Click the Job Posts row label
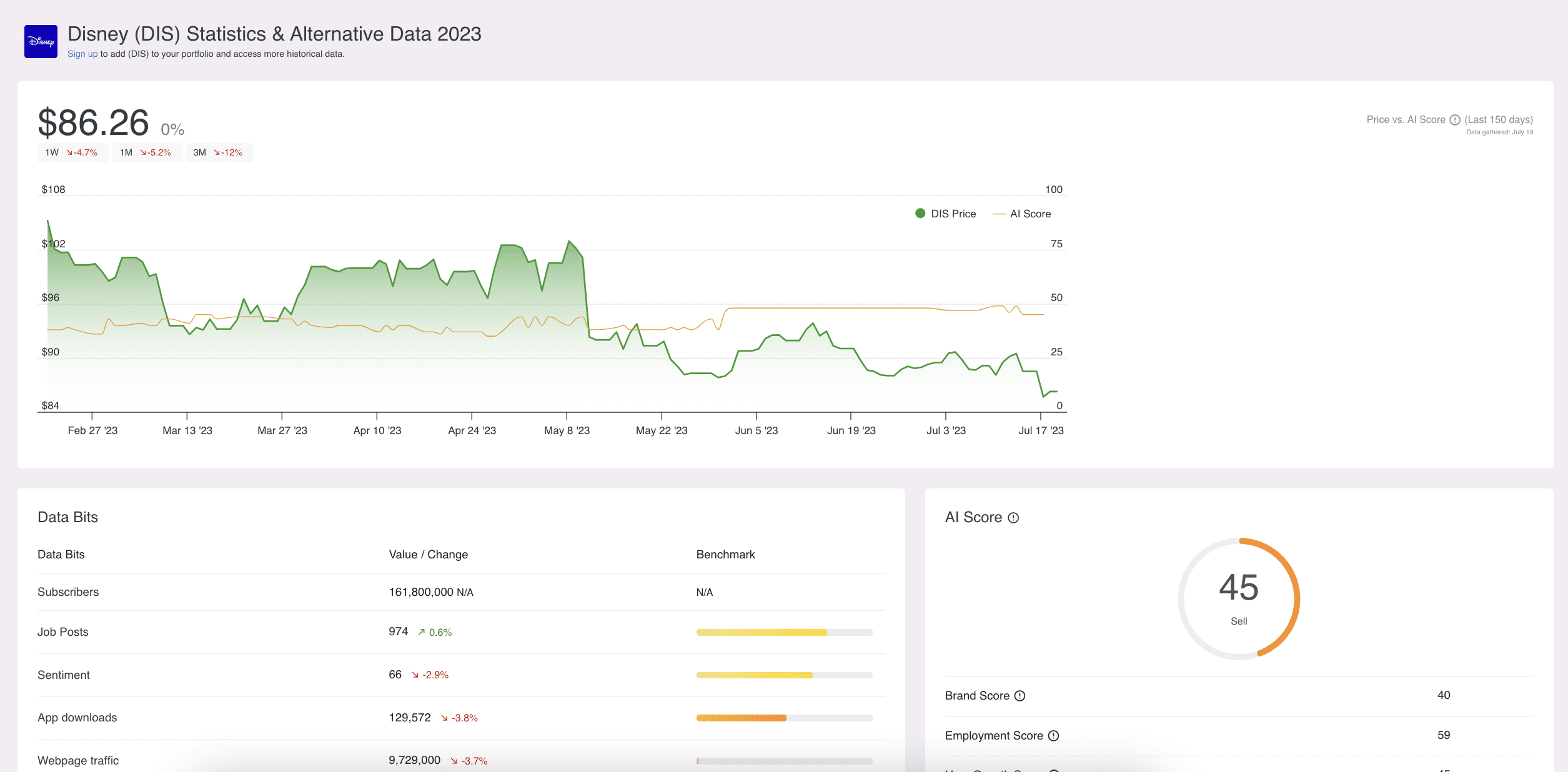The height and width of the screenshot is (772, 1568). (x=63, y=632)
